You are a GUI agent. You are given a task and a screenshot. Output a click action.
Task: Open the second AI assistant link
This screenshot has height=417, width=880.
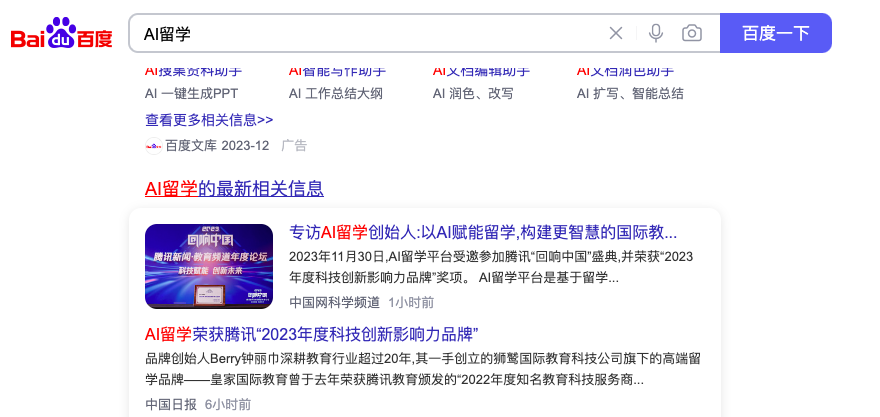tap(338, 71)
